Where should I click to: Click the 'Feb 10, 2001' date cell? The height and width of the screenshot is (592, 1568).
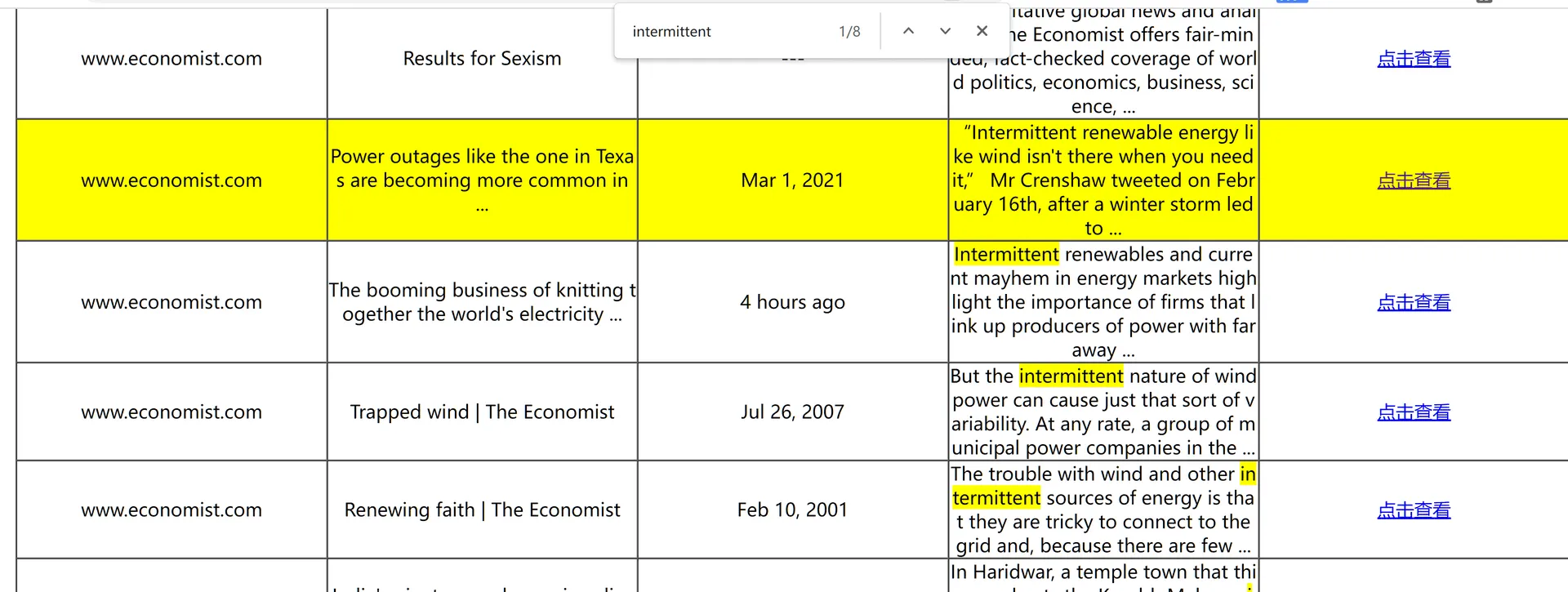click(792, 510)
